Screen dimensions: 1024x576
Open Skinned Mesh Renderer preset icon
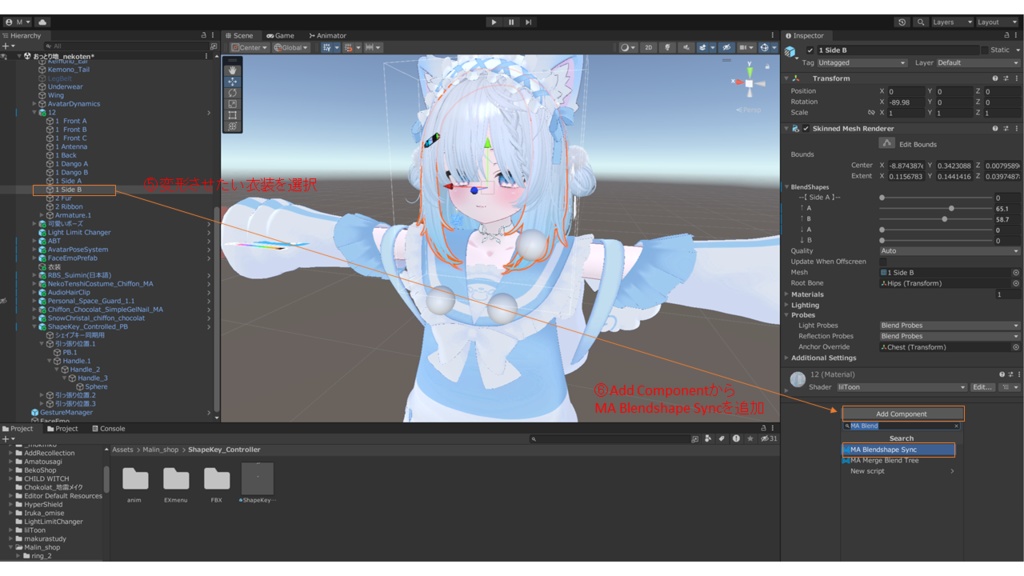click(x=1006, y=129)
